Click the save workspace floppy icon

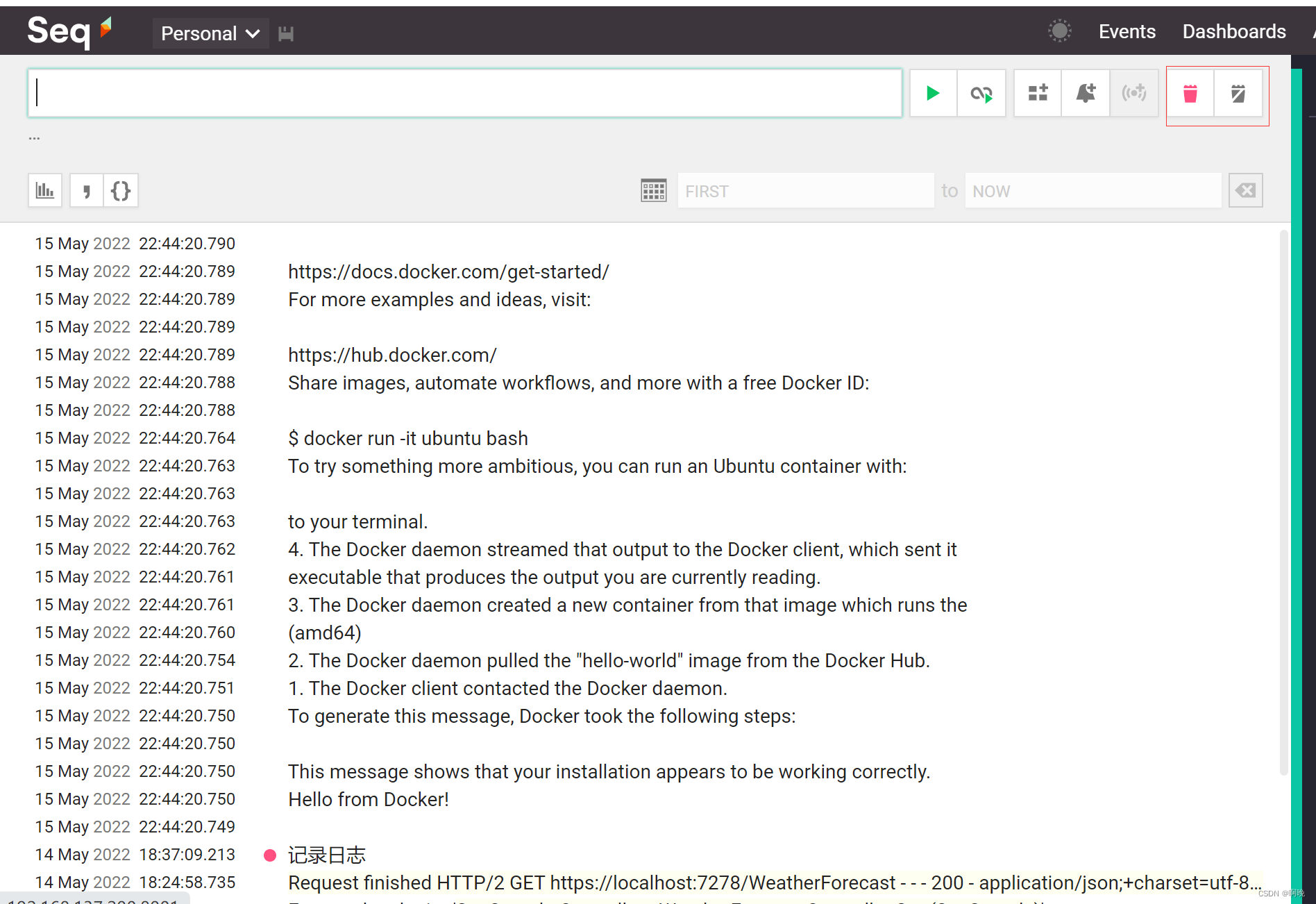pyautogui.click(x=286, y=33)
